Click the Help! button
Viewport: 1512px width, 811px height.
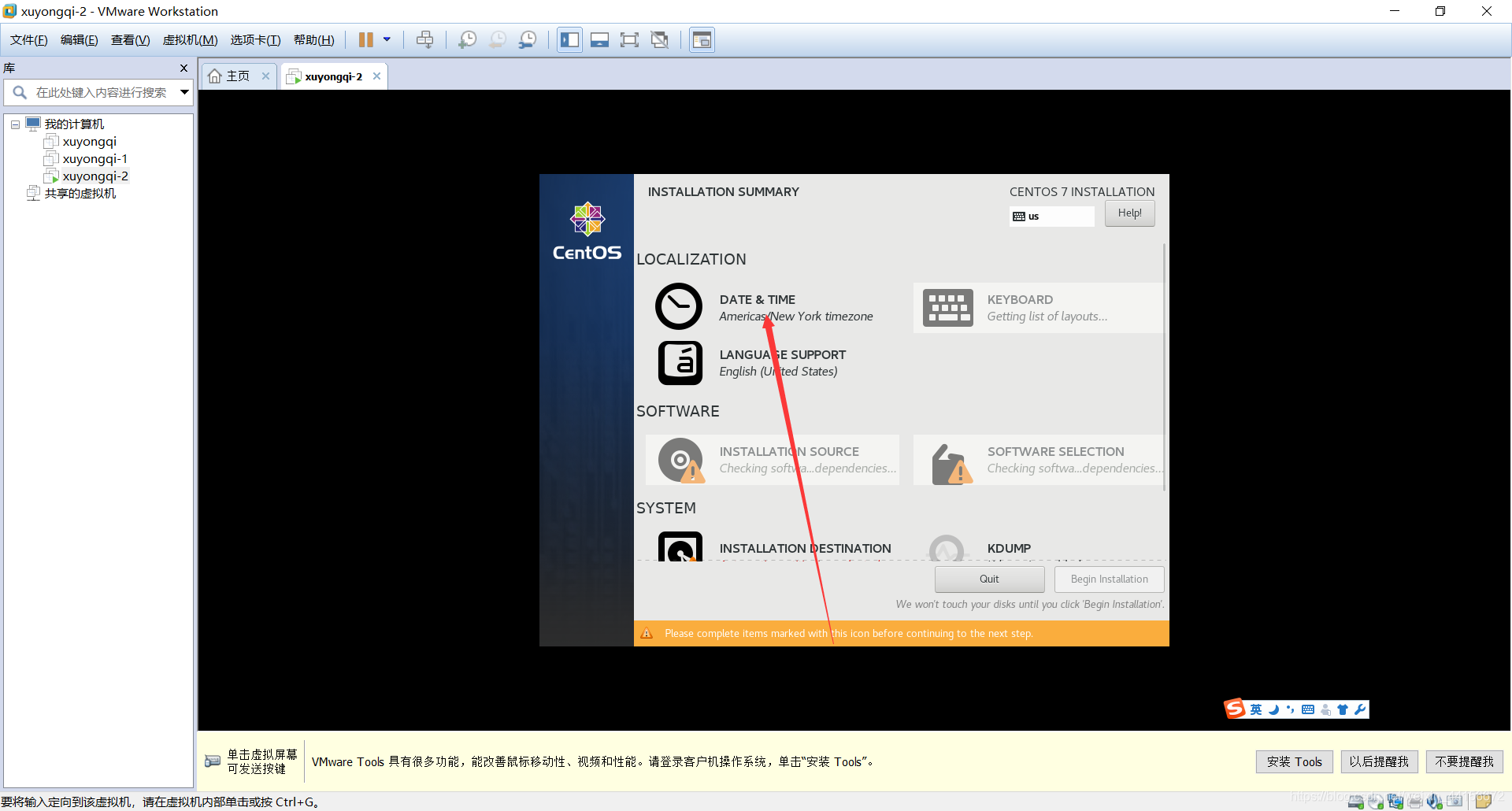tap(1129, 213)
